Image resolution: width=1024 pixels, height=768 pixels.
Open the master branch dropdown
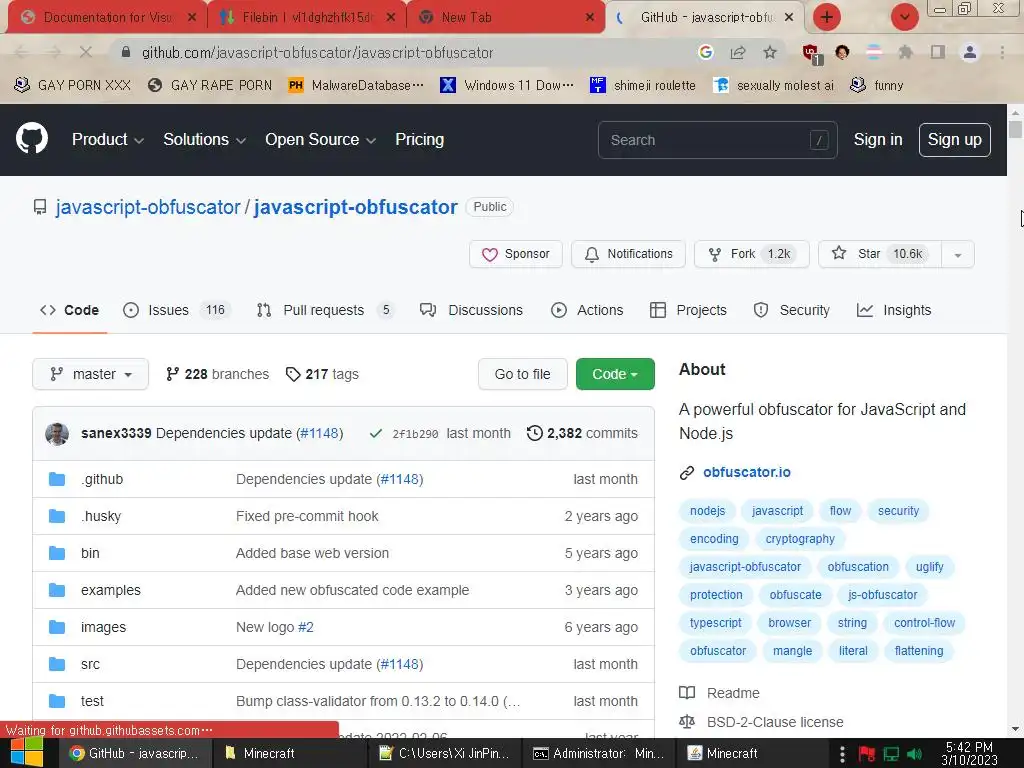(90, 374)
